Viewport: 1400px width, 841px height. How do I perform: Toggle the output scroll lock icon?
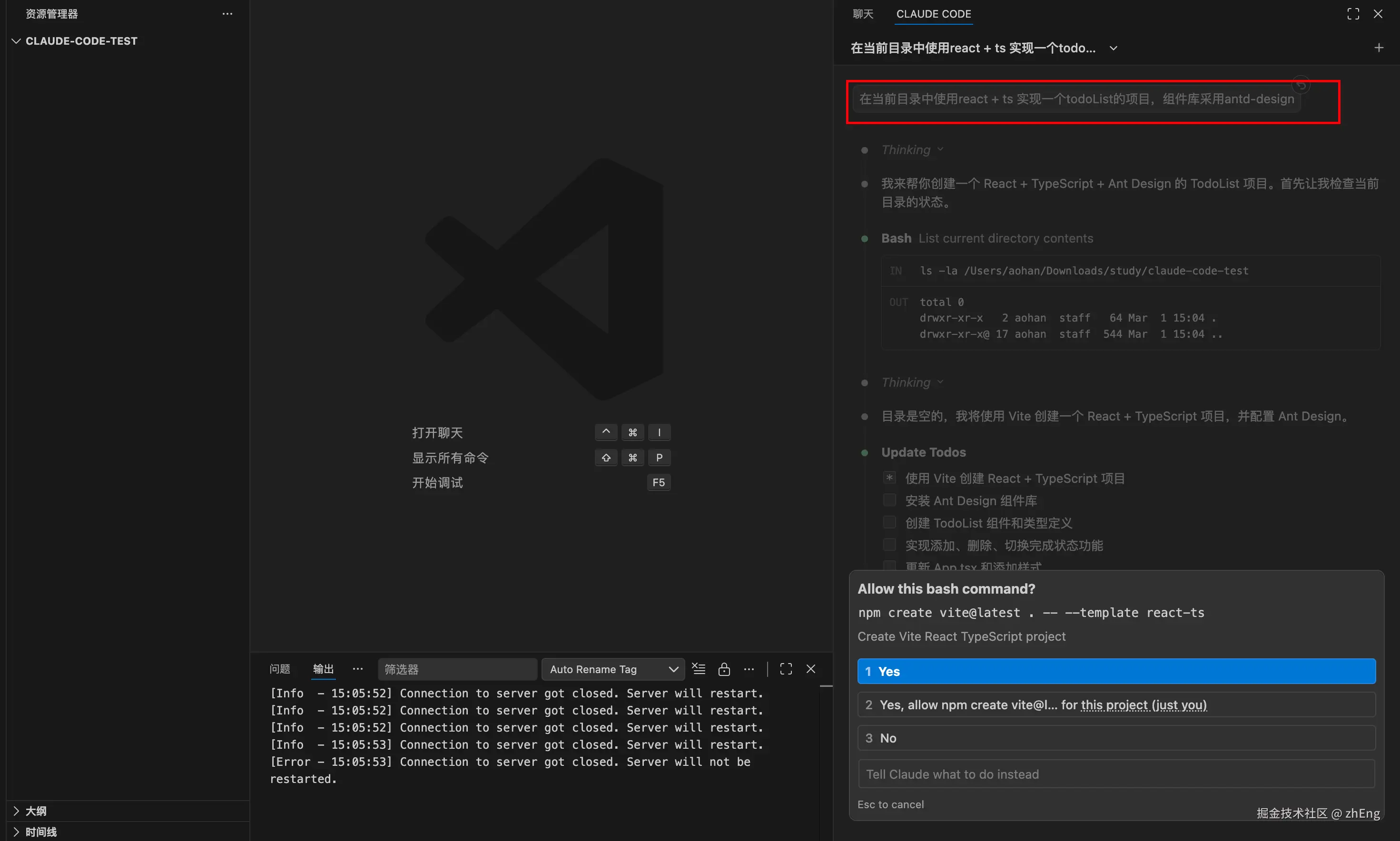pos(724,669)
